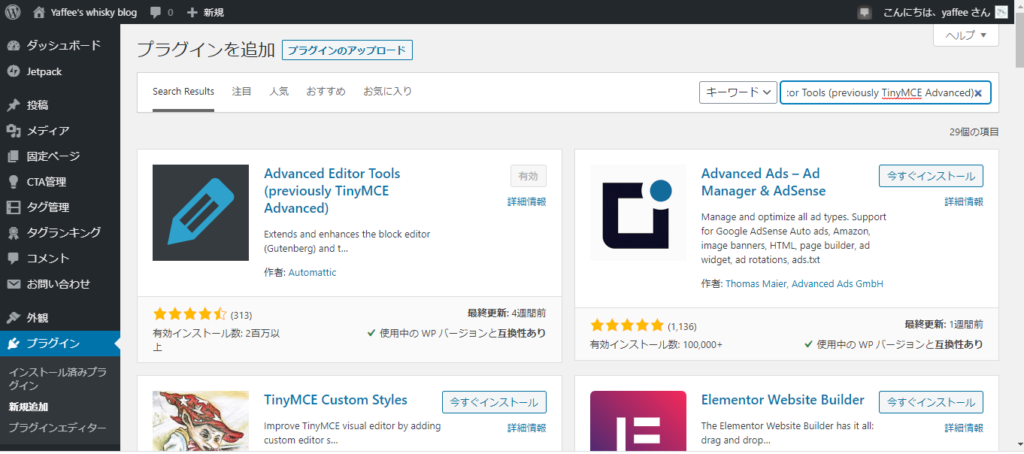The height and width of the screenshot is (454, 1024).
Task: Click the table icon beside タグ管理
Action: point(13,208)
